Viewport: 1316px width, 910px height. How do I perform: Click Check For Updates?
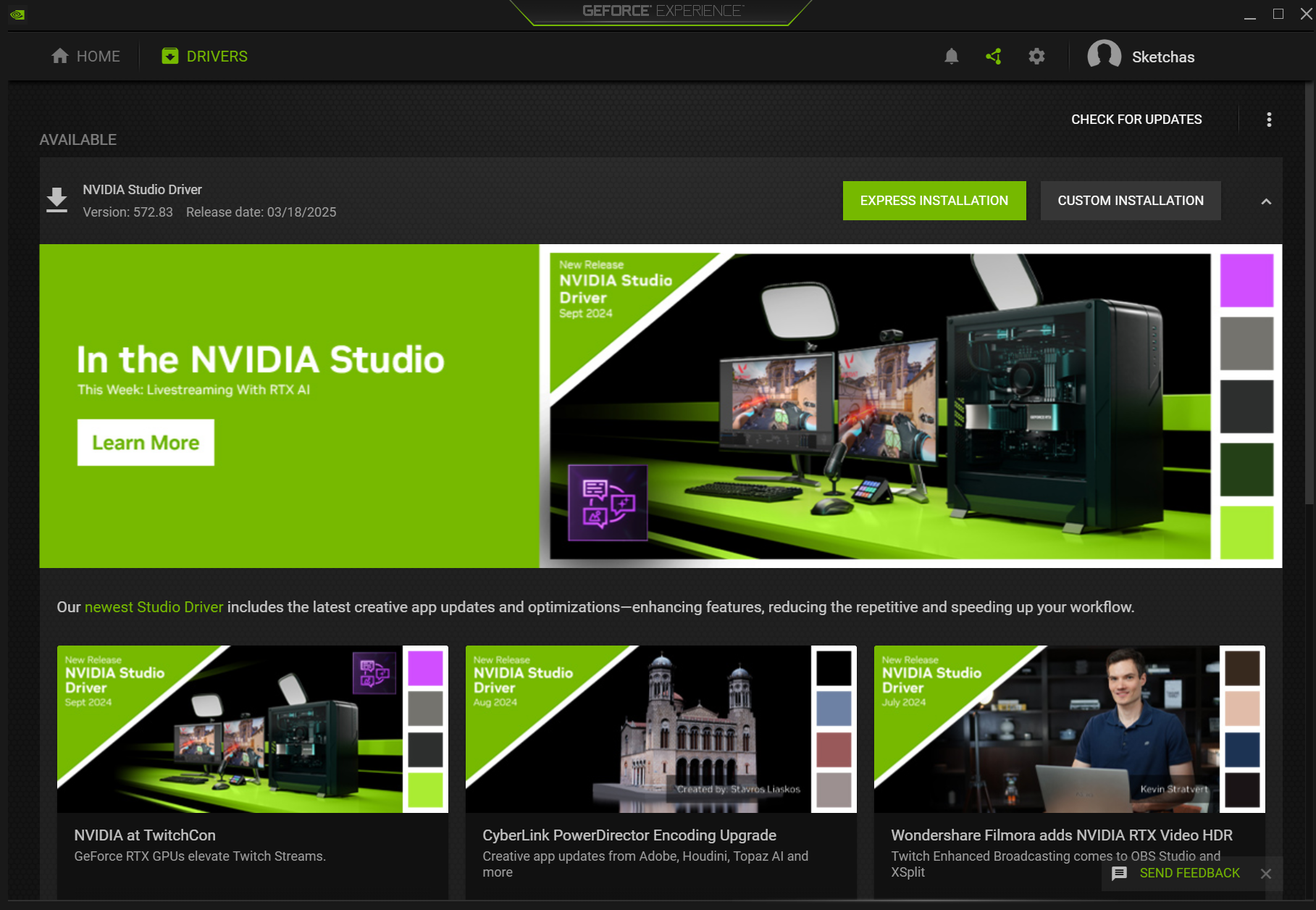(1136, 120)
